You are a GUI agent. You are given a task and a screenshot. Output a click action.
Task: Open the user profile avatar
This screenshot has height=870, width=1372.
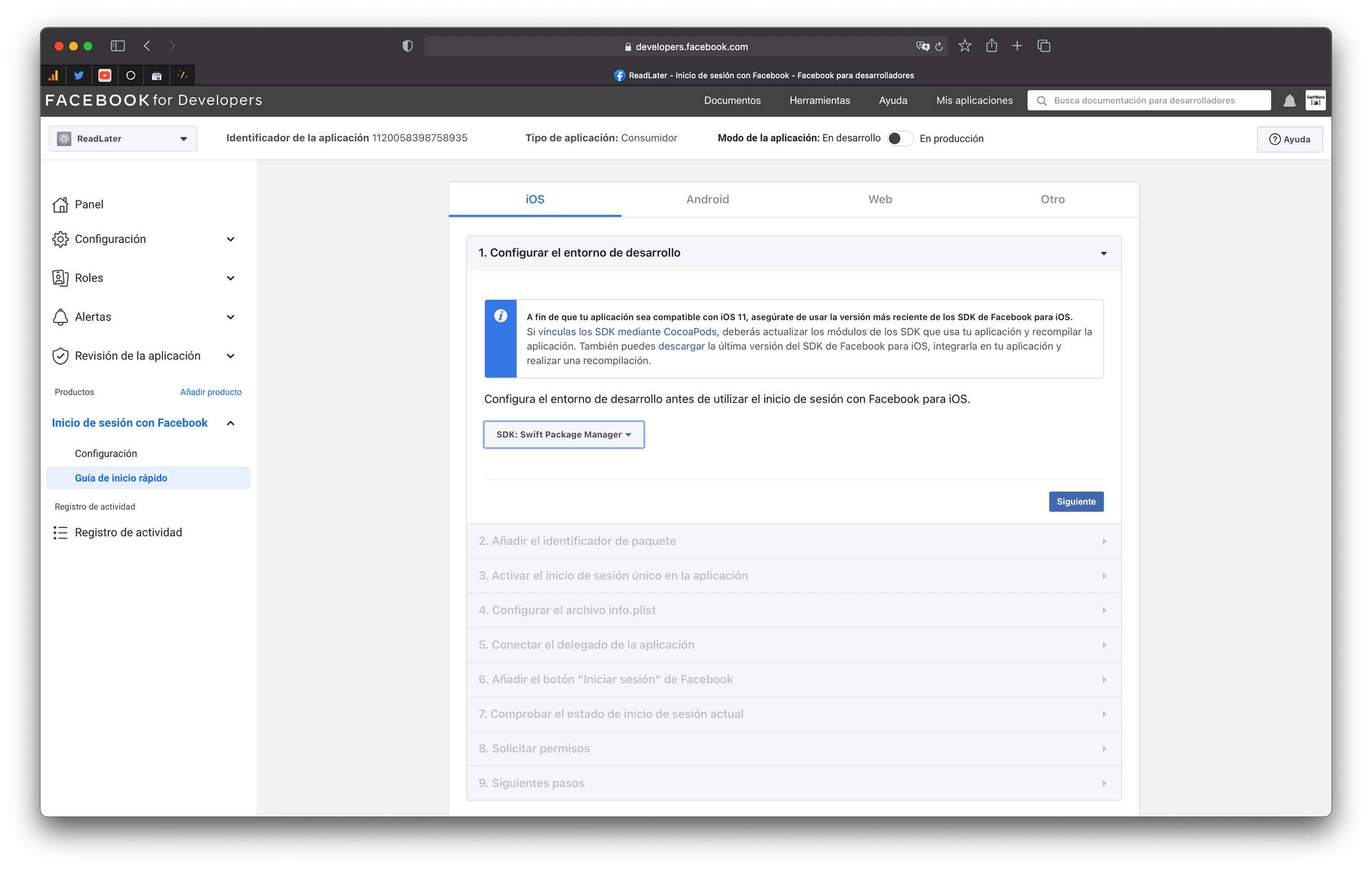pos(1316,100)
